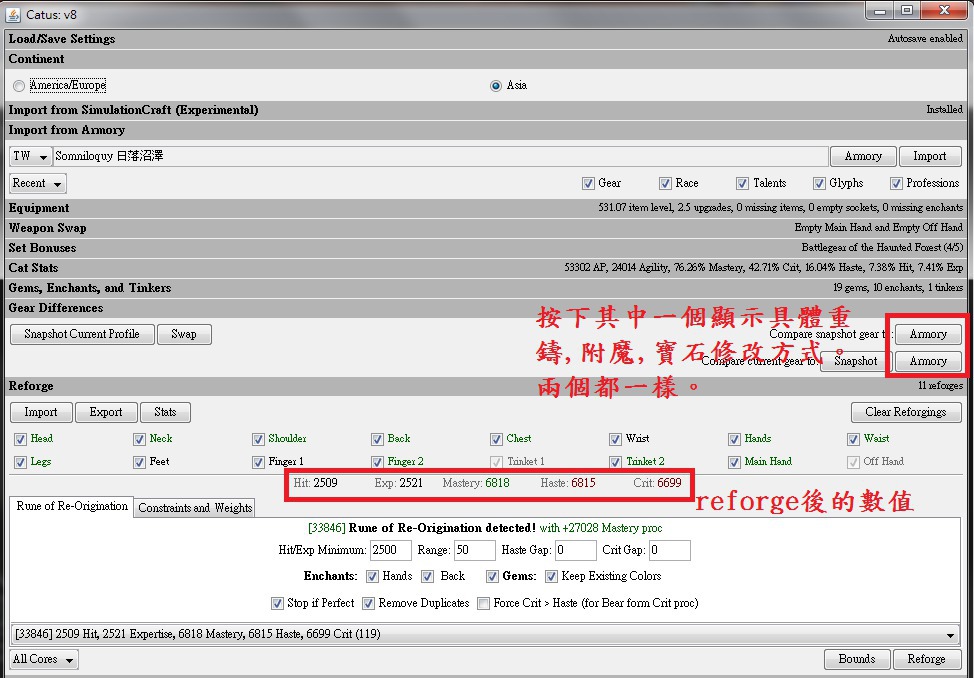Expand the Weapon Swap section

click(x=486, y=228)
